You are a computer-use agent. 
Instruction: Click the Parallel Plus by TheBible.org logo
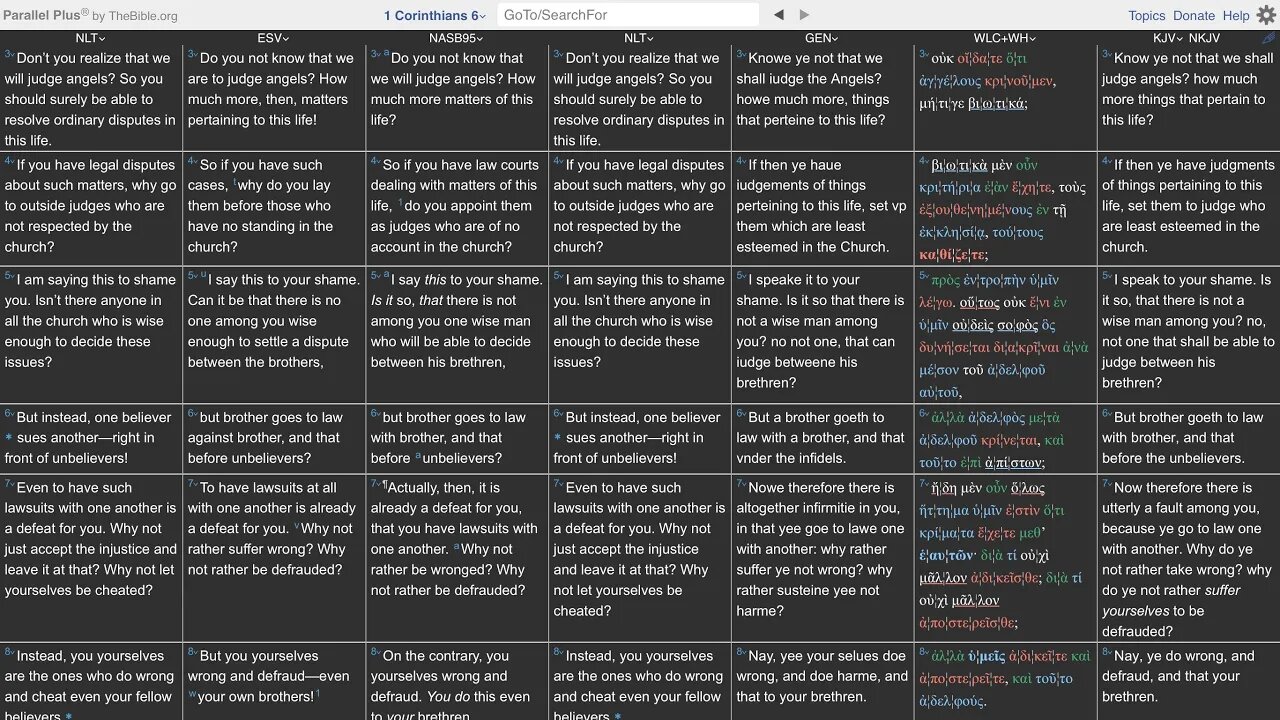pyautogui.click(x=90, y=15)
